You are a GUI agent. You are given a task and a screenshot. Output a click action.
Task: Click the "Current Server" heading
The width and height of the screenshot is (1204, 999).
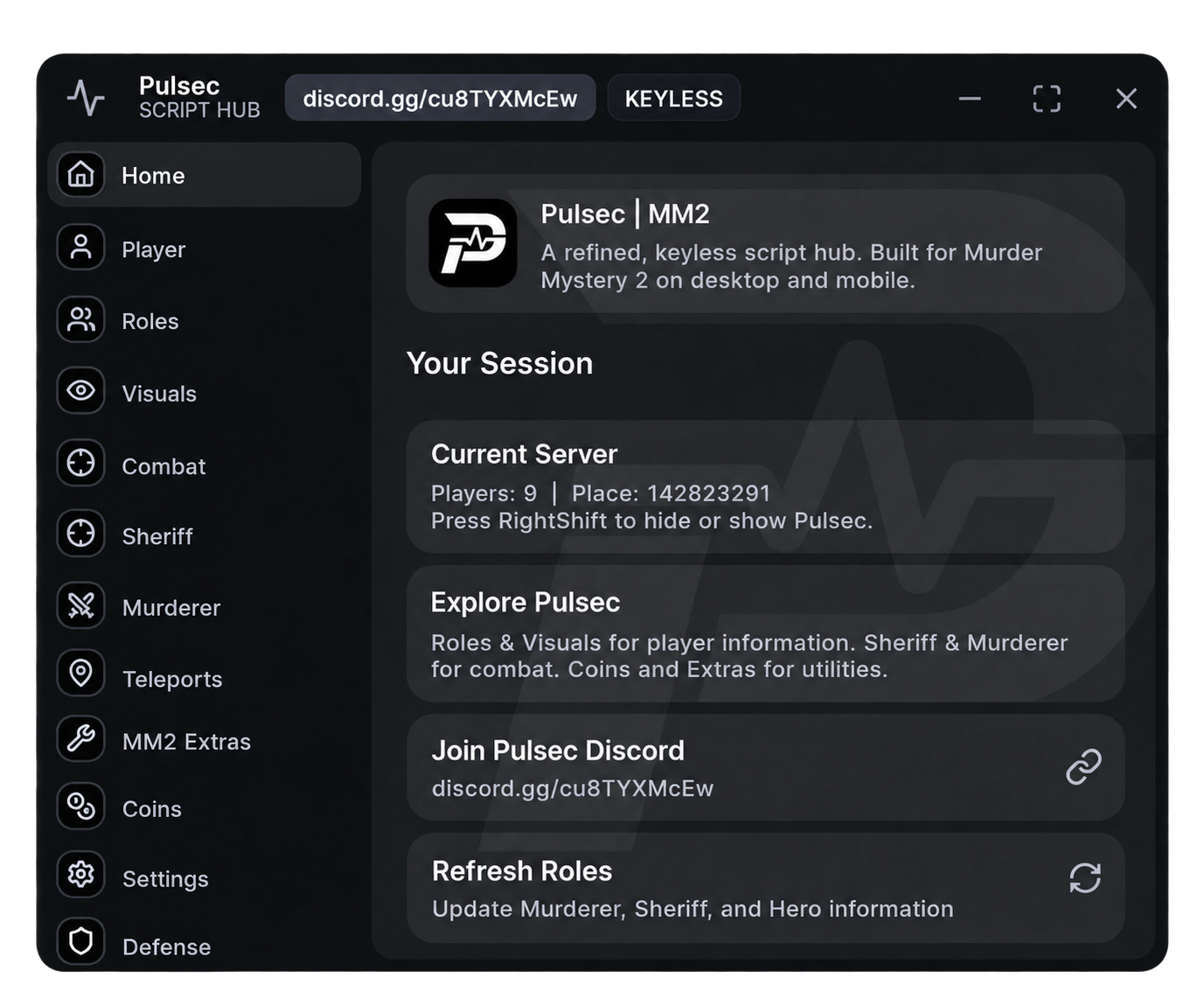pyautogui.click(x=525, y=454)
